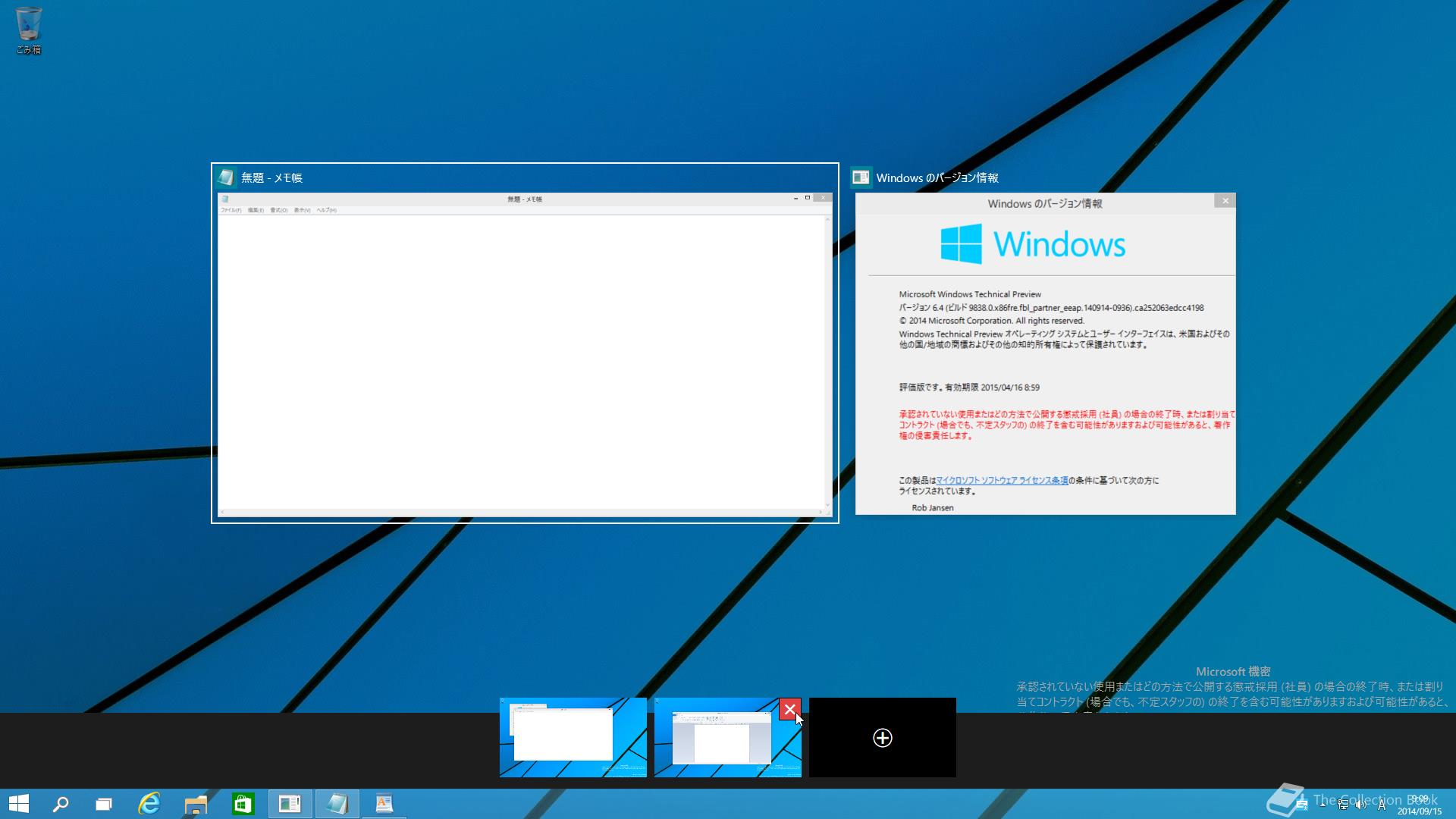The width and height of the screenshot is (1456, 819).
Task: Select the Windows のバージョン情報 window preview
Action: pyautogui.click(x=1045, y=343)
